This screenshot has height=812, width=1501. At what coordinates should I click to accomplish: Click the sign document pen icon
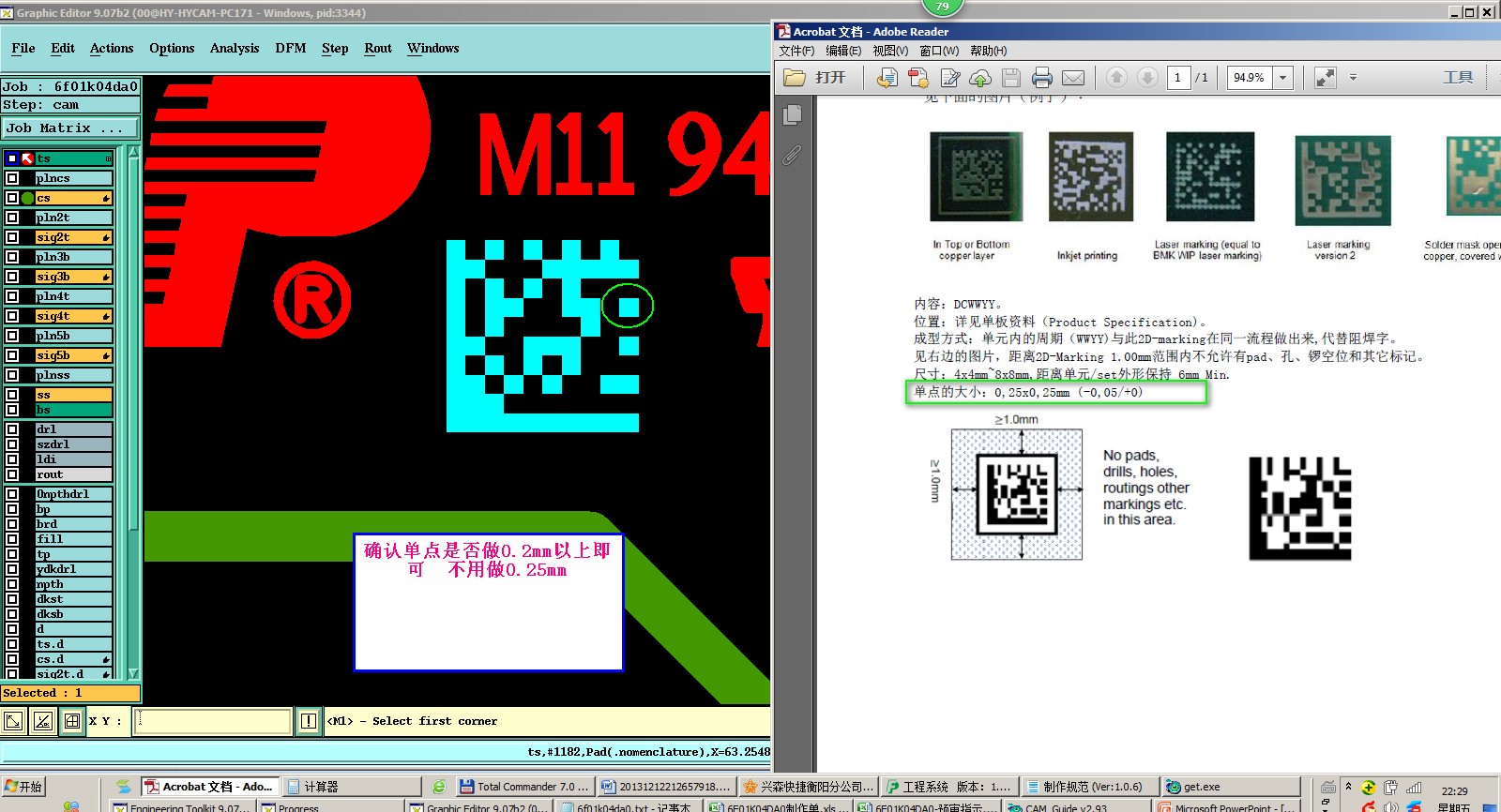950,78
